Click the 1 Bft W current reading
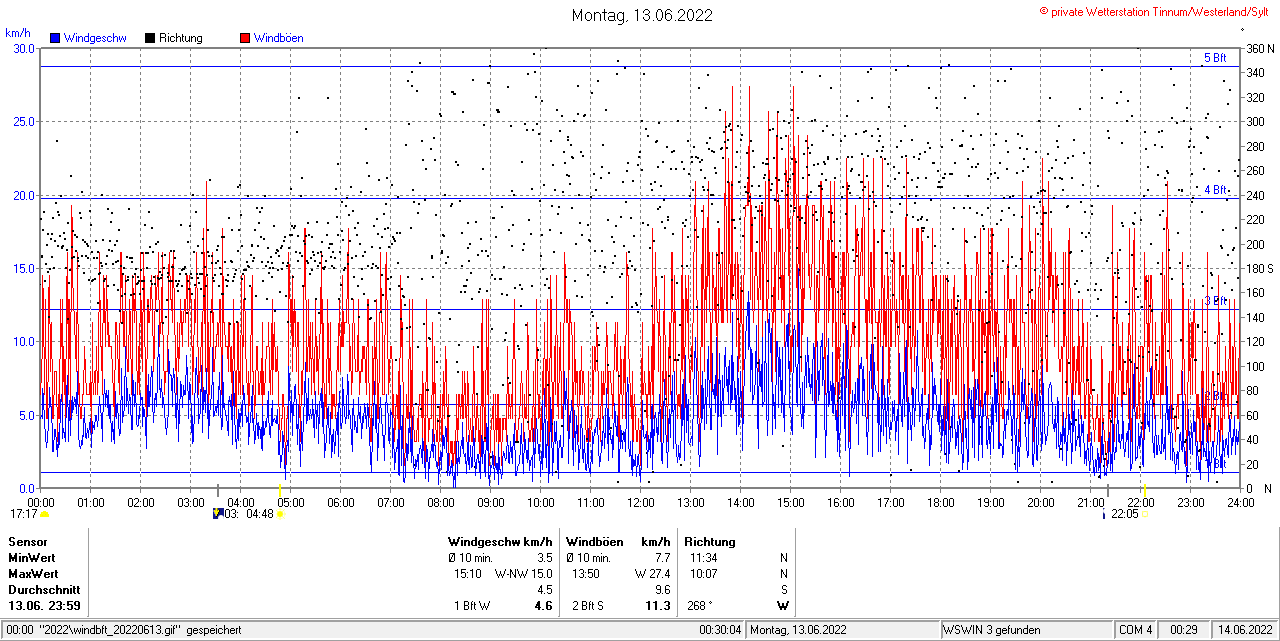The image size is (1280, 641). click(472, 606)
